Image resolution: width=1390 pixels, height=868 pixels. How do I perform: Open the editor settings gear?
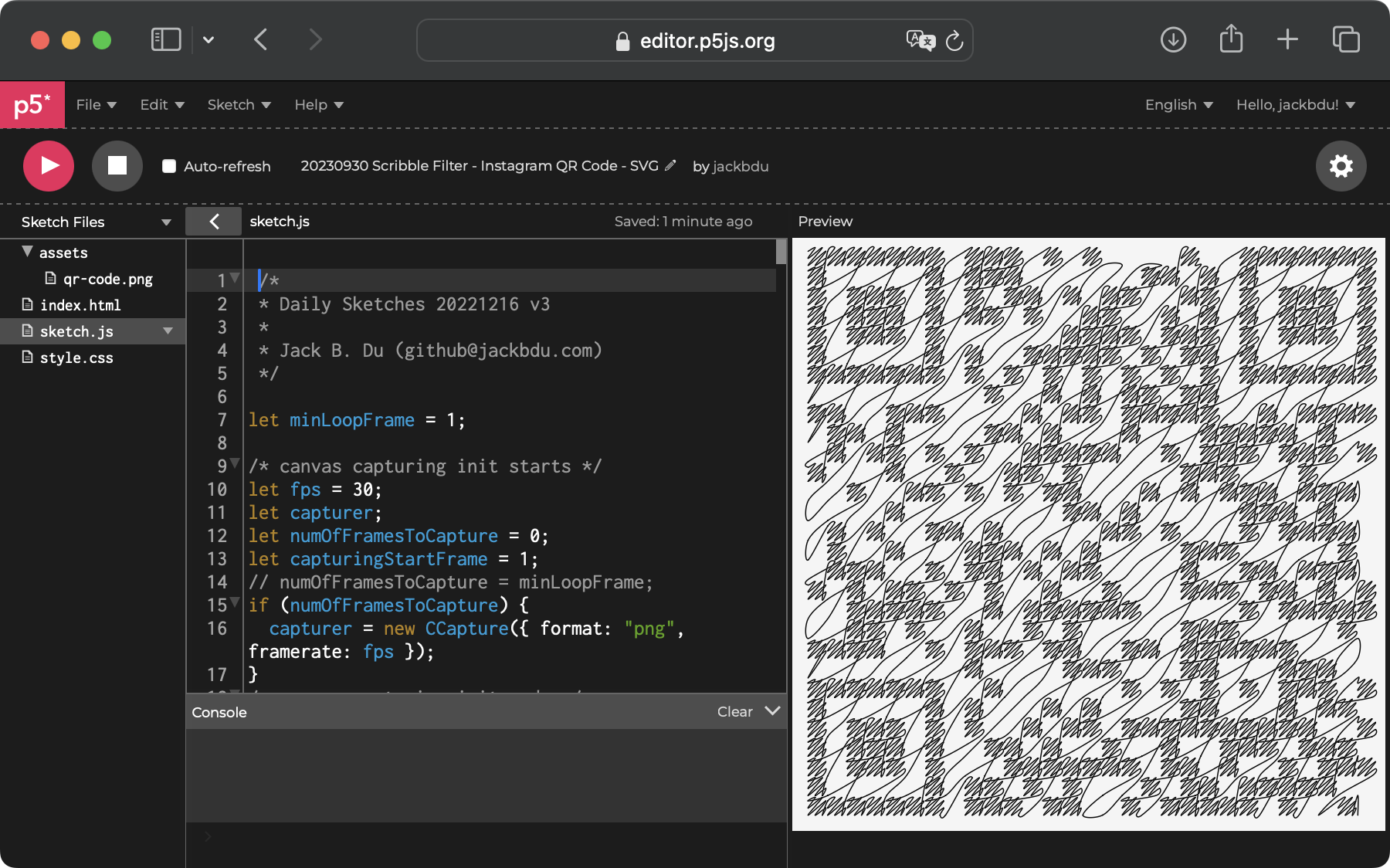coord(1341,166)
